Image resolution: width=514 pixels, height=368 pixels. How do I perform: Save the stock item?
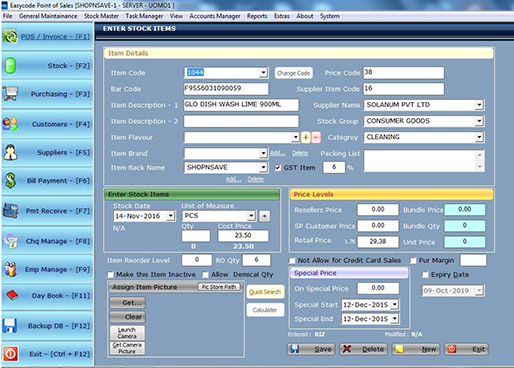[x=311, y=349]
